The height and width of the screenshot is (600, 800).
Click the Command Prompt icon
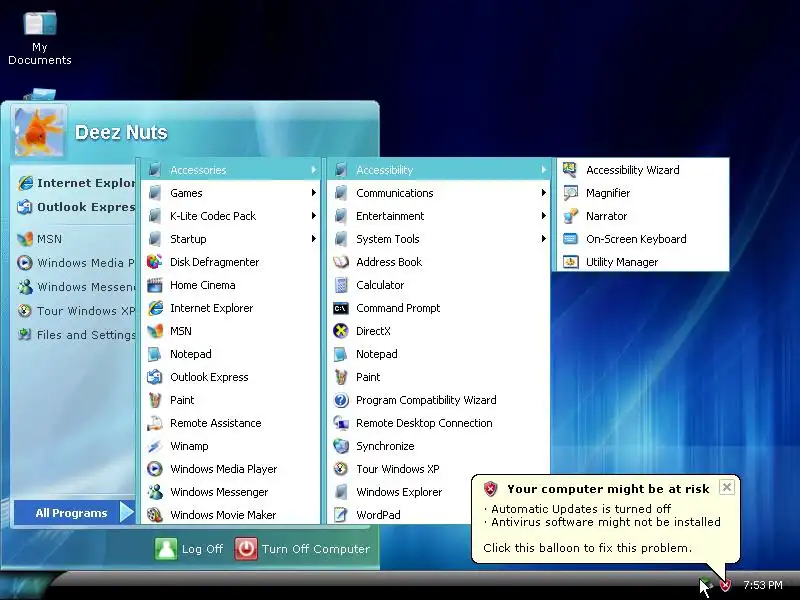point(340,308)
